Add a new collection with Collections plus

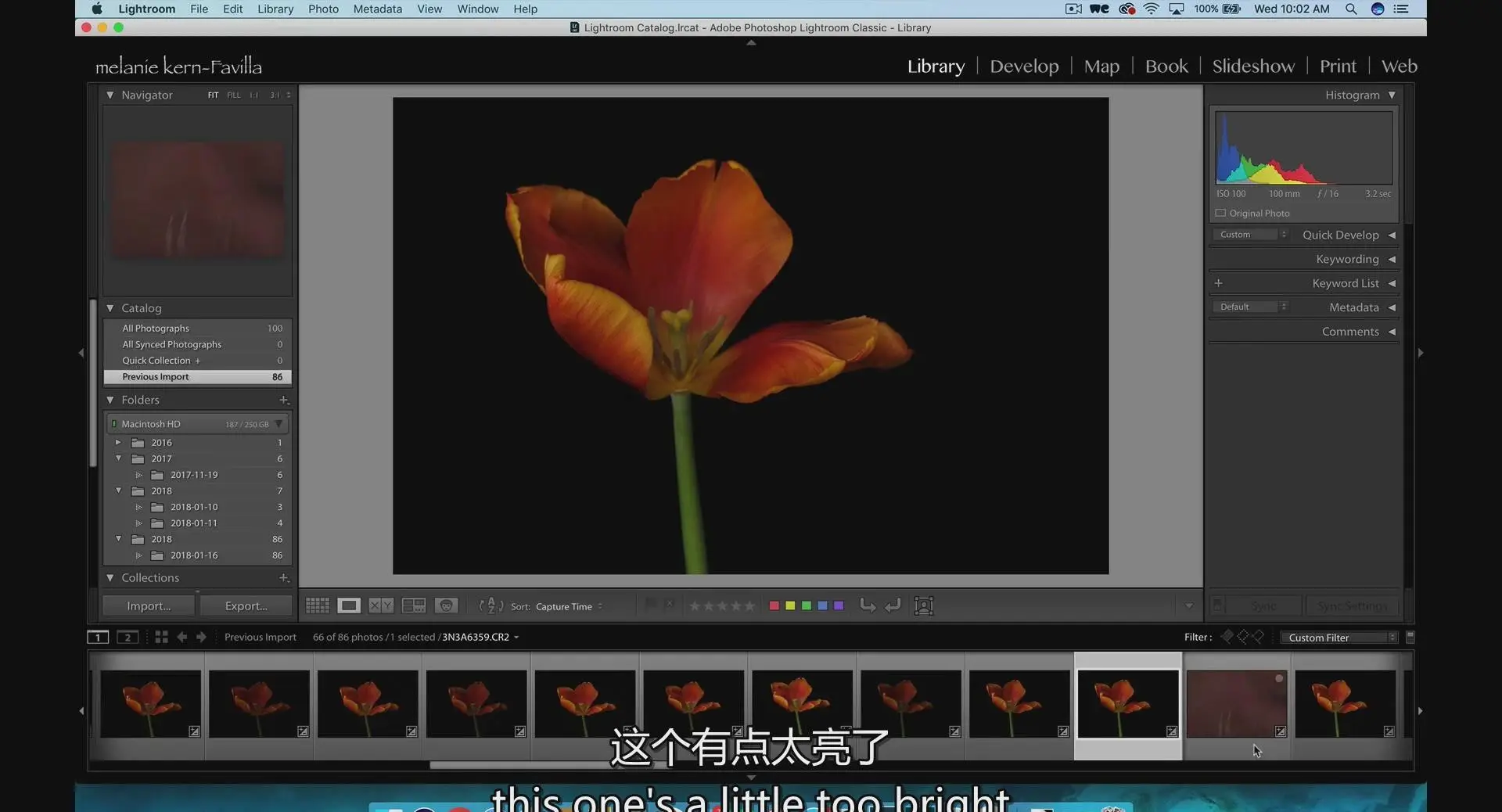284,578
